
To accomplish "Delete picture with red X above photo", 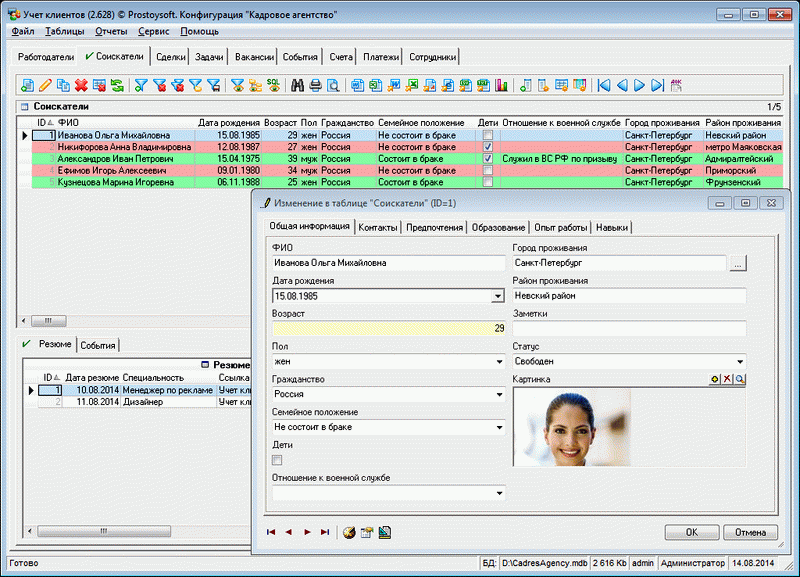I will 728,380.
